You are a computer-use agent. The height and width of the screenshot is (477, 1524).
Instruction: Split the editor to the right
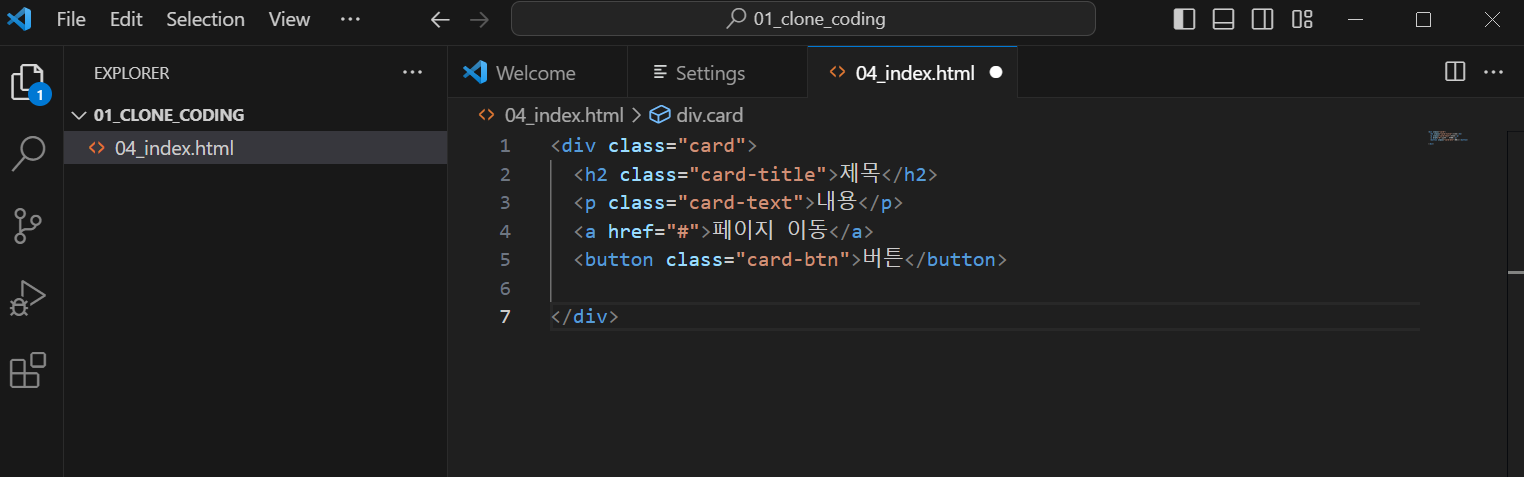coord(1455,72)
